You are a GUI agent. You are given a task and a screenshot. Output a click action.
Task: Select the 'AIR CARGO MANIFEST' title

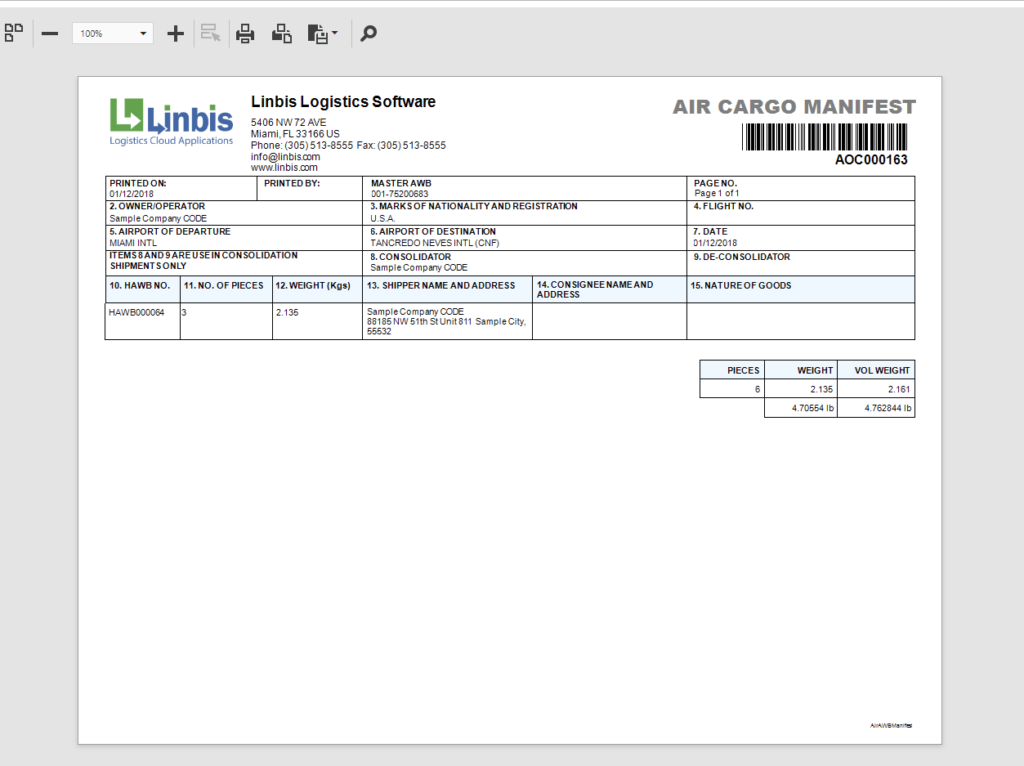[x=794, y=106]
